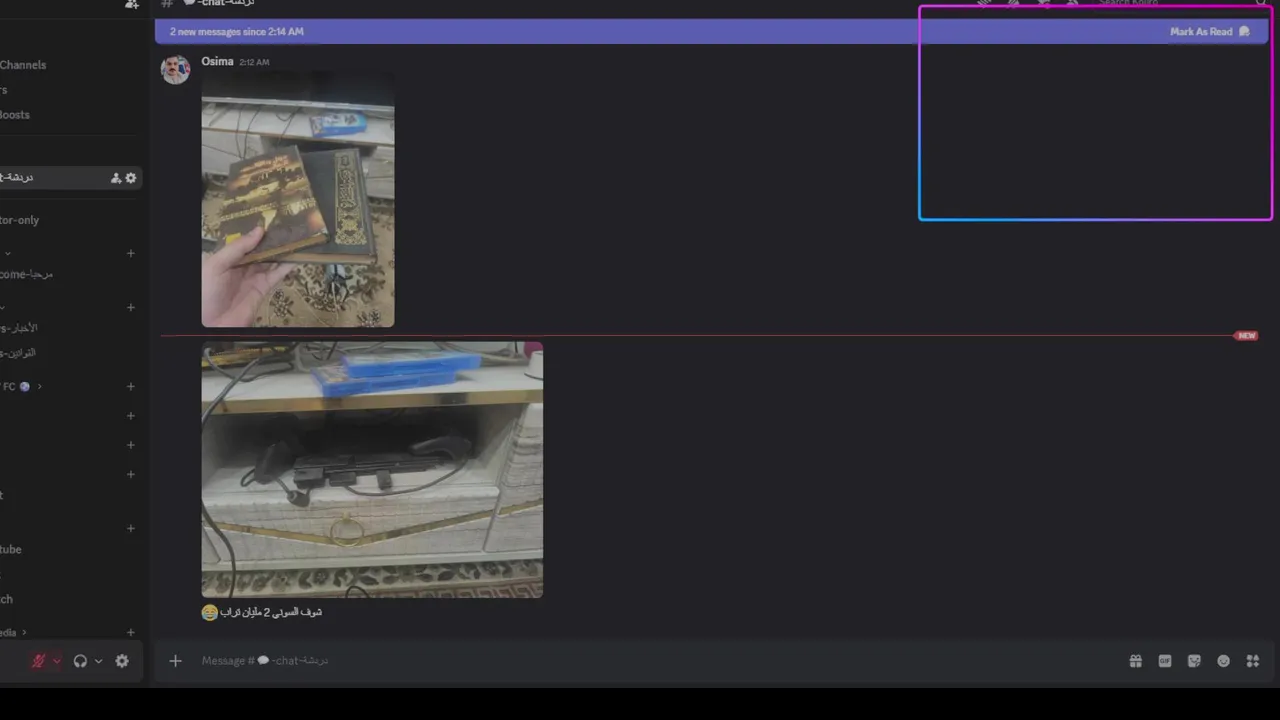
Task: Open edit channel gear on active chat channel
Action: [131, 178]
